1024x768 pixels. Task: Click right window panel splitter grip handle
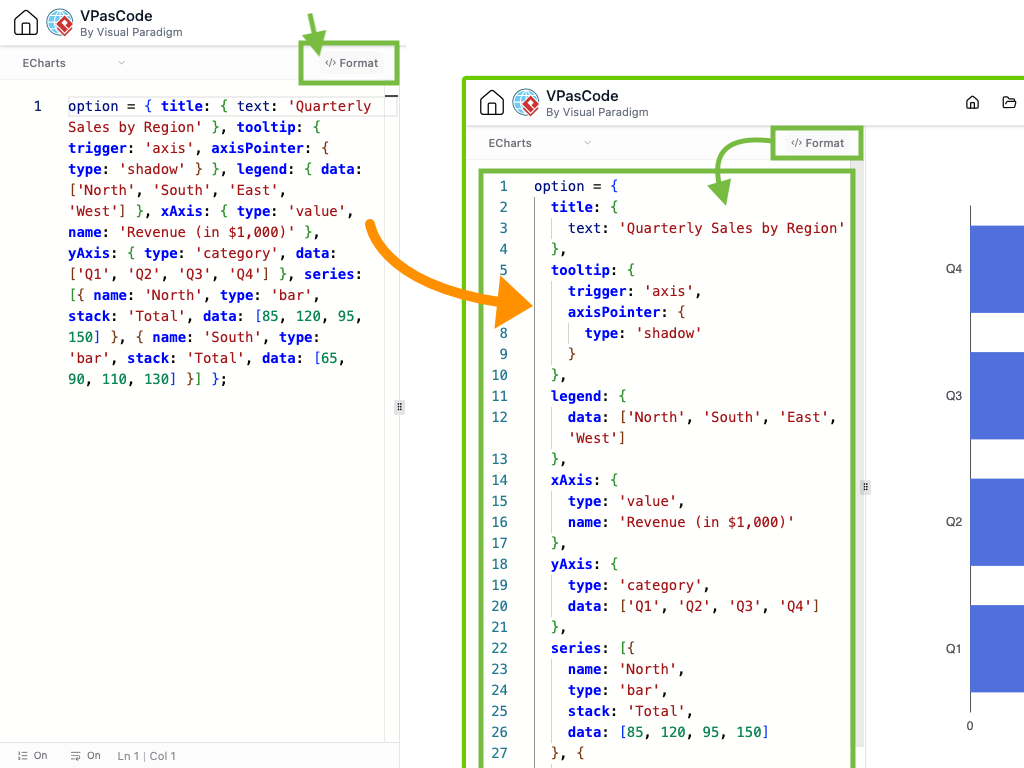[865, 487]
